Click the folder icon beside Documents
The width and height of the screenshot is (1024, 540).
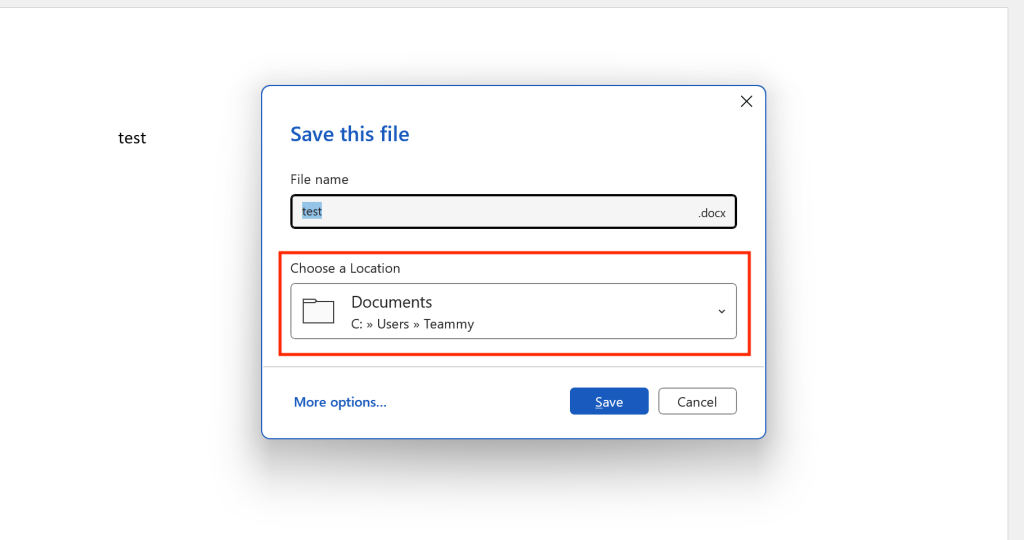point(318,311)
